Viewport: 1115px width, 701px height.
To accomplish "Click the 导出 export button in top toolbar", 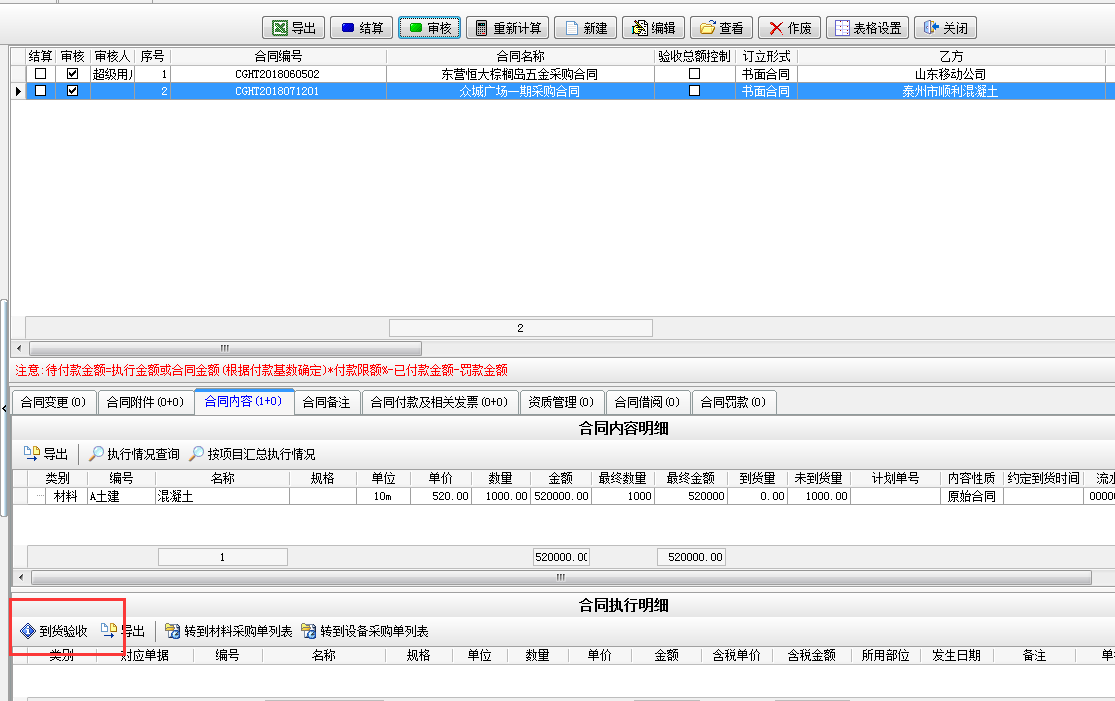I will [294, 28].
